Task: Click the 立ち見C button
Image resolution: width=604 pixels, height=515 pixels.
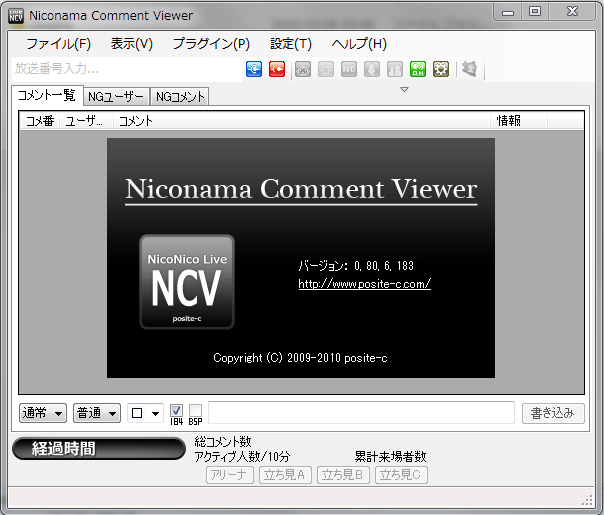Action: tap(401, 475)
